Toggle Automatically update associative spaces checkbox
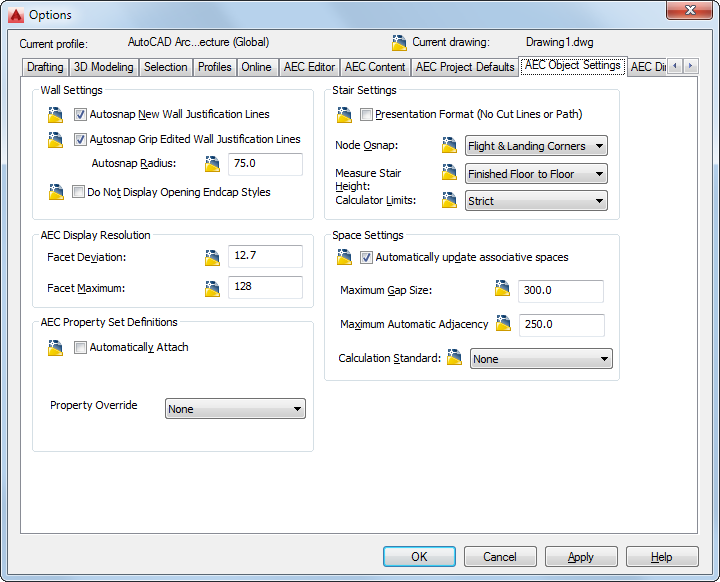Image resolution: width=720 pixels, height=582 pixels. (366, 257)
